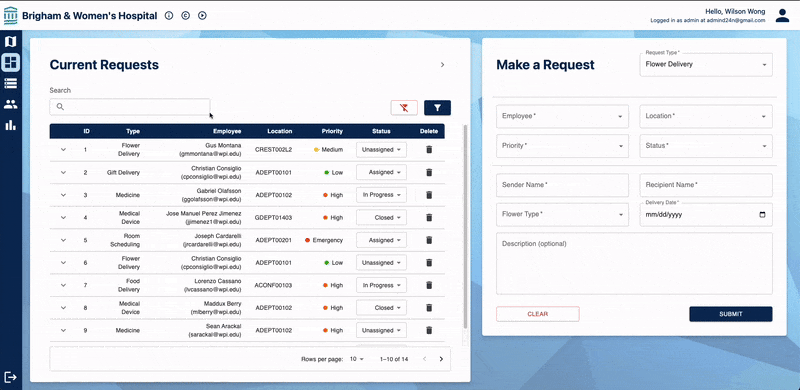
Task: Change status of request 1 from Unassigned
Action: pyautogui.click(x=381, y=150)
